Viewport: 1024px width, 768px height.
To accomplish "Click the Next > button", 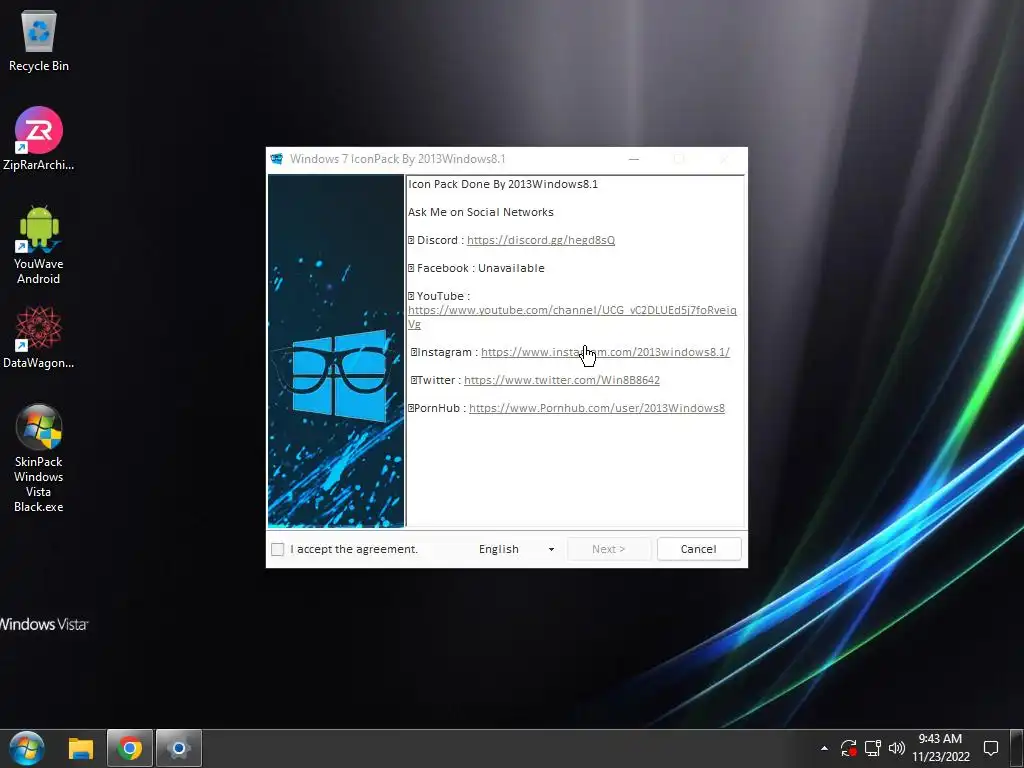I will click(x=609, y=549).
